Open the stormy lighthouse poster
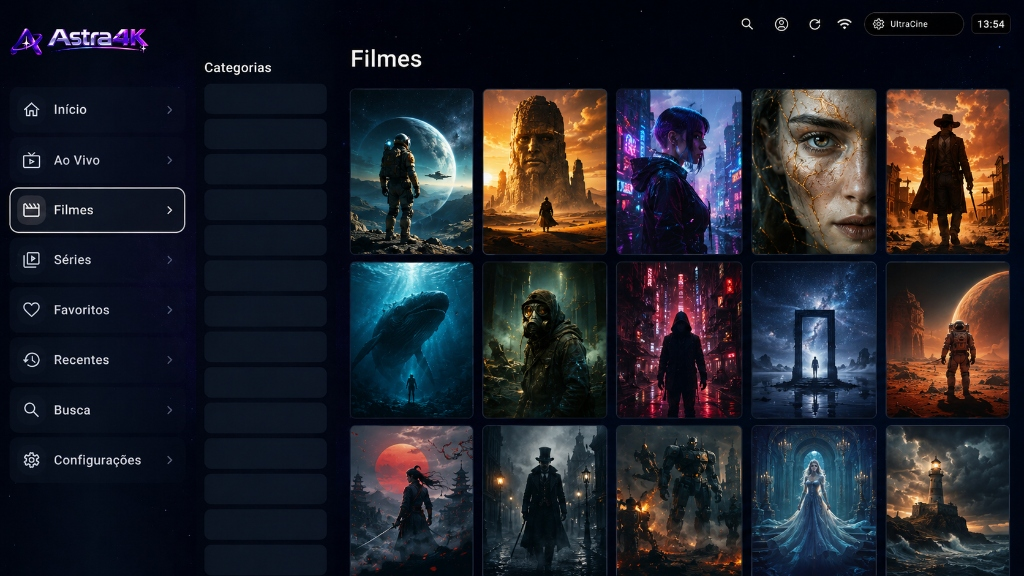The width and height of the screenshot is (1024, 576). coord(948,501)
